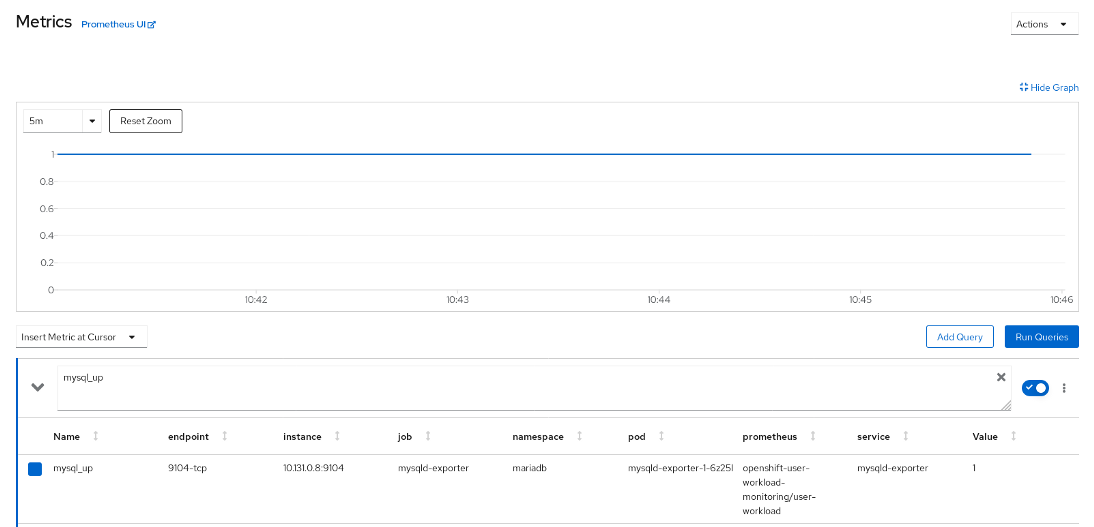Sort table by instance column arrows
Image resolution: width=1094 pixels, height=527 pixels.
coord(337,436)
